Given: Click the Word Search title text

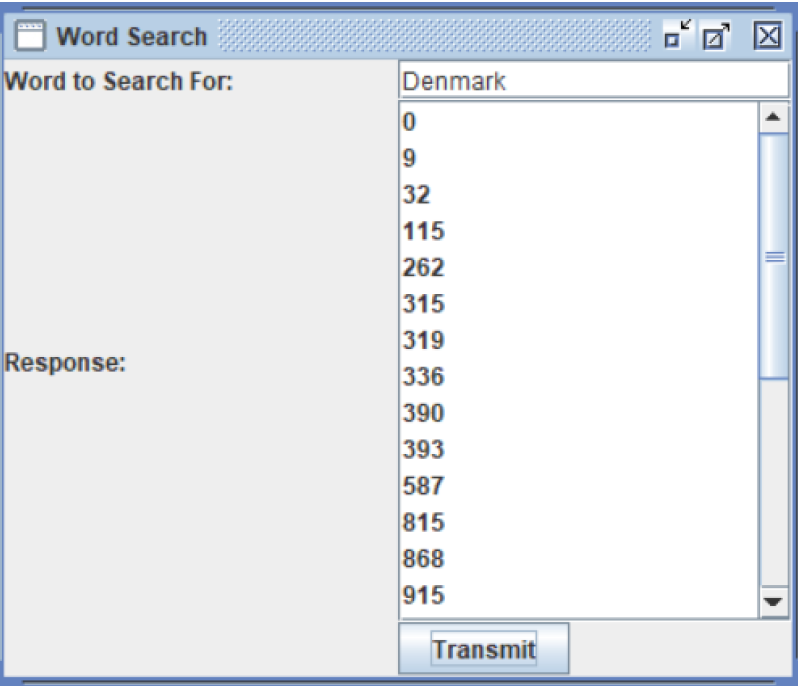Looking at the screenshot, I should click(131, 36).
